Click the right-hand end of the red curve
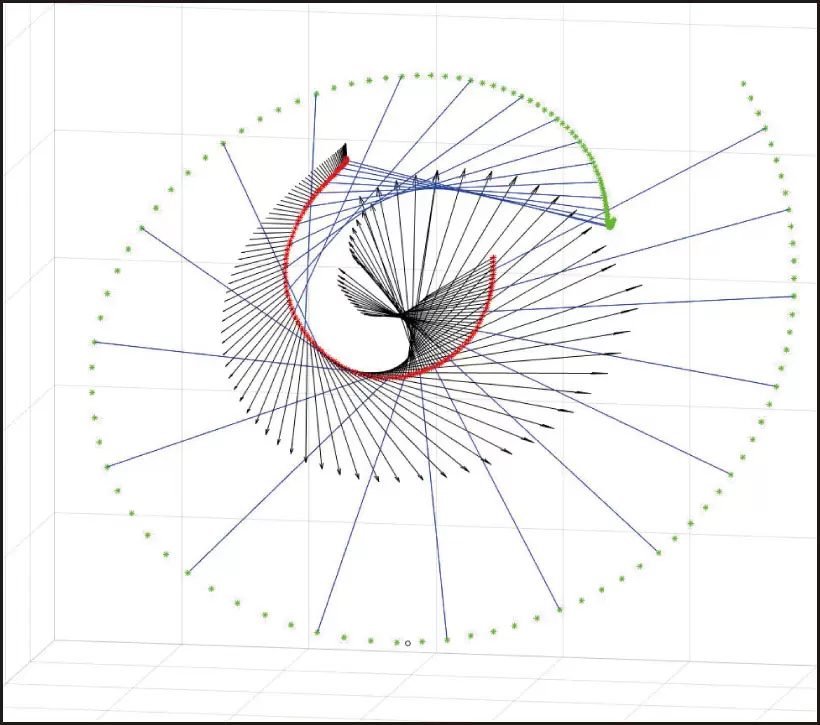Screen dimensions: 820x725 tap(495, 259)
